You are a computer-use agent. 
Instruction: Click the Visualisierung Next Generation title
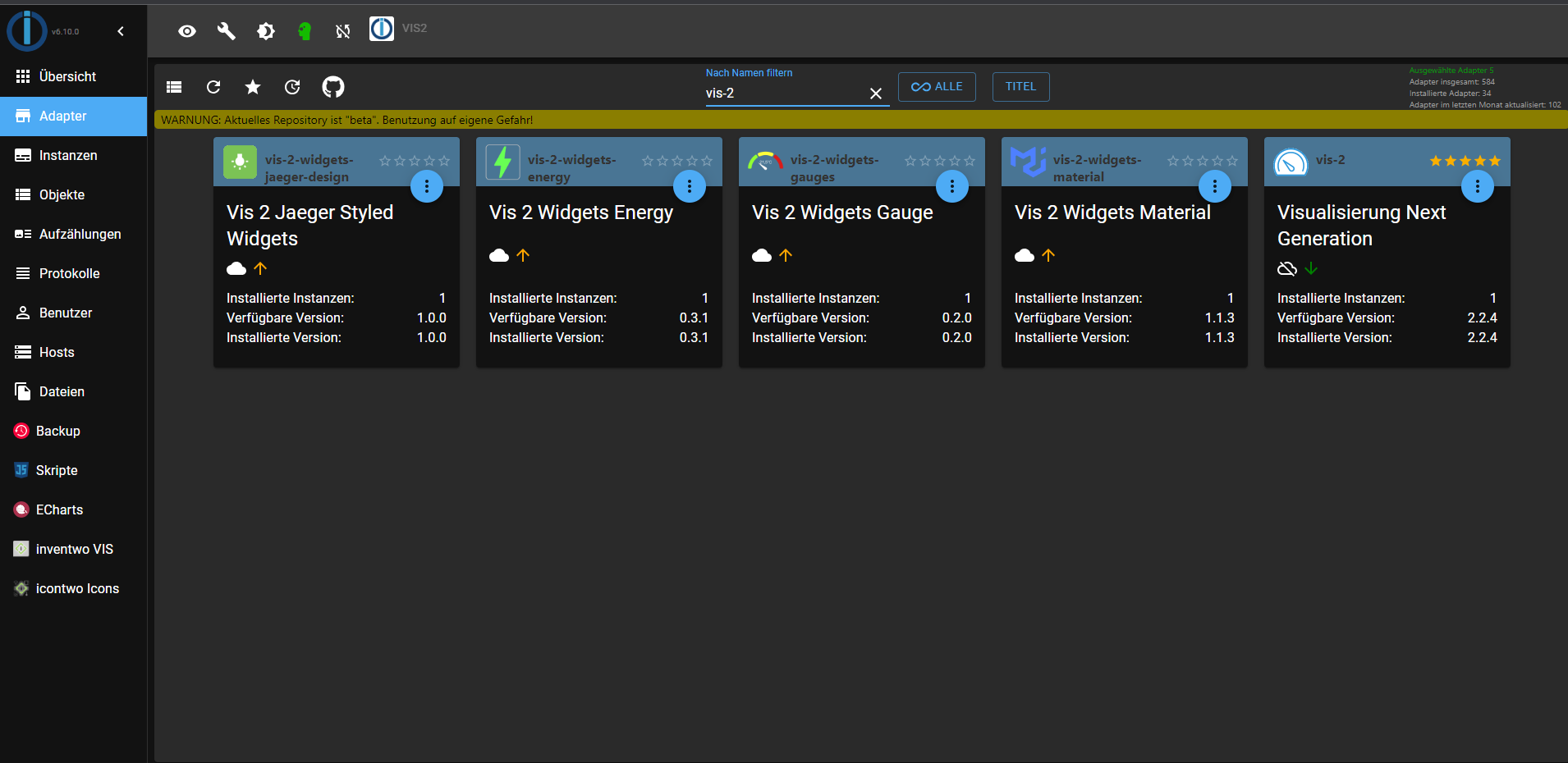pyautogui.click(x=1362, y=226)
